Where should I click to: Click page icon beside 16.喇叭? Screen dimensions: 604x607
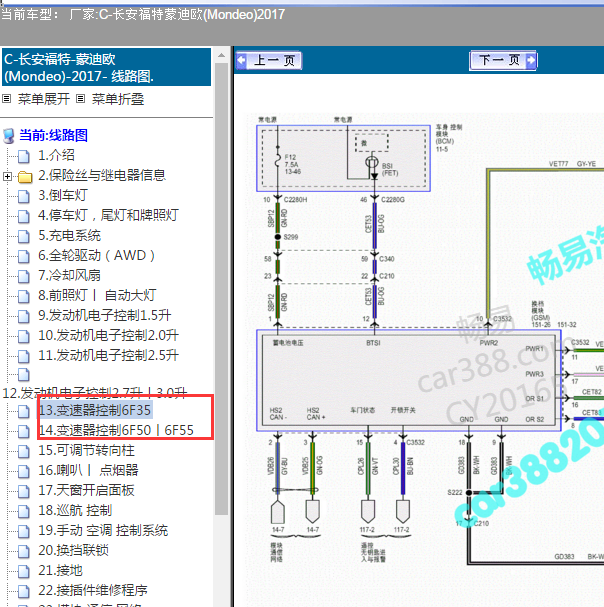pyautogui.click(x=24, y=472)
